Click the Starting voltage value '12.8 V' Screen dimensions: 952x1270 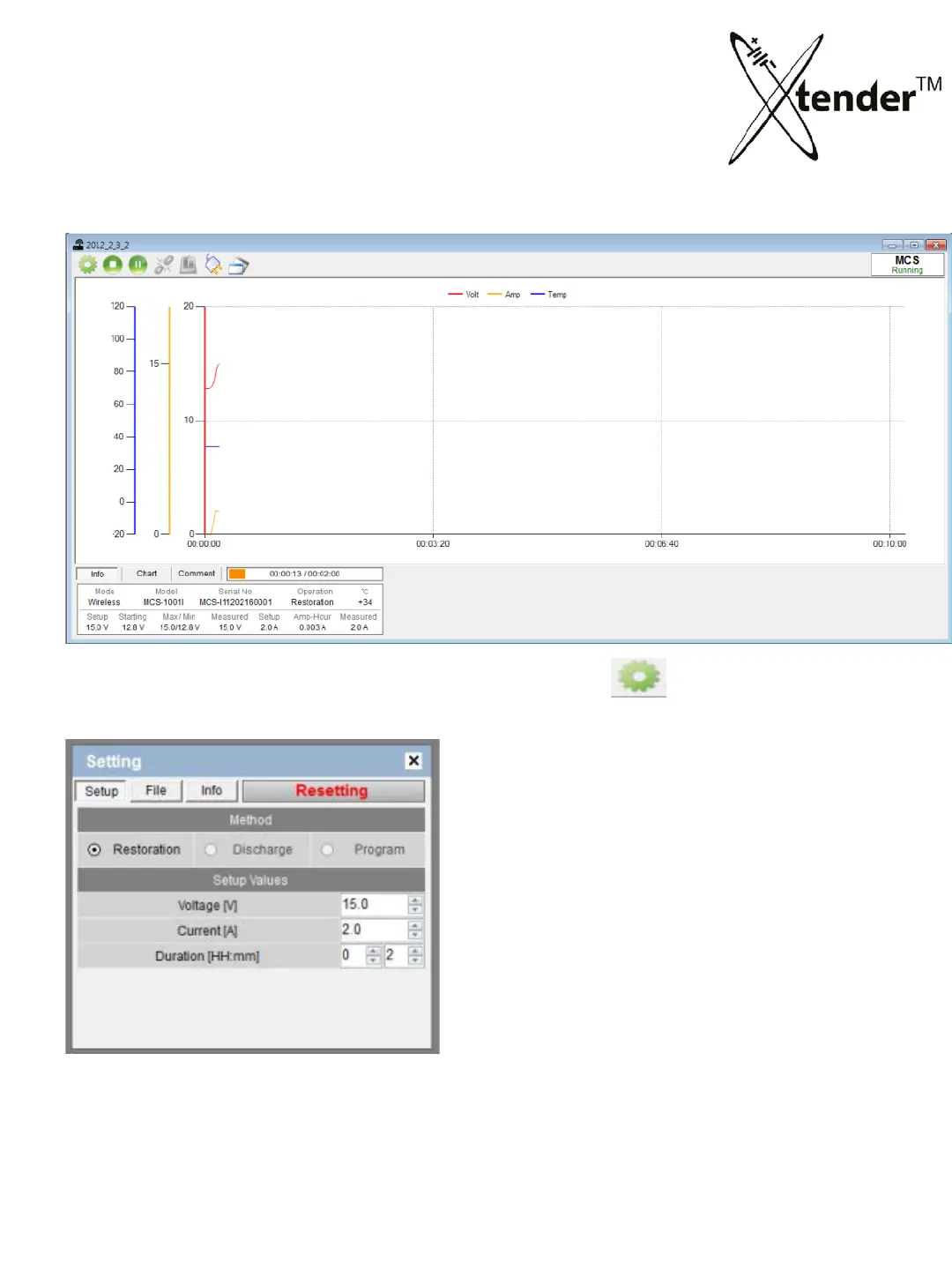point(133,628)
